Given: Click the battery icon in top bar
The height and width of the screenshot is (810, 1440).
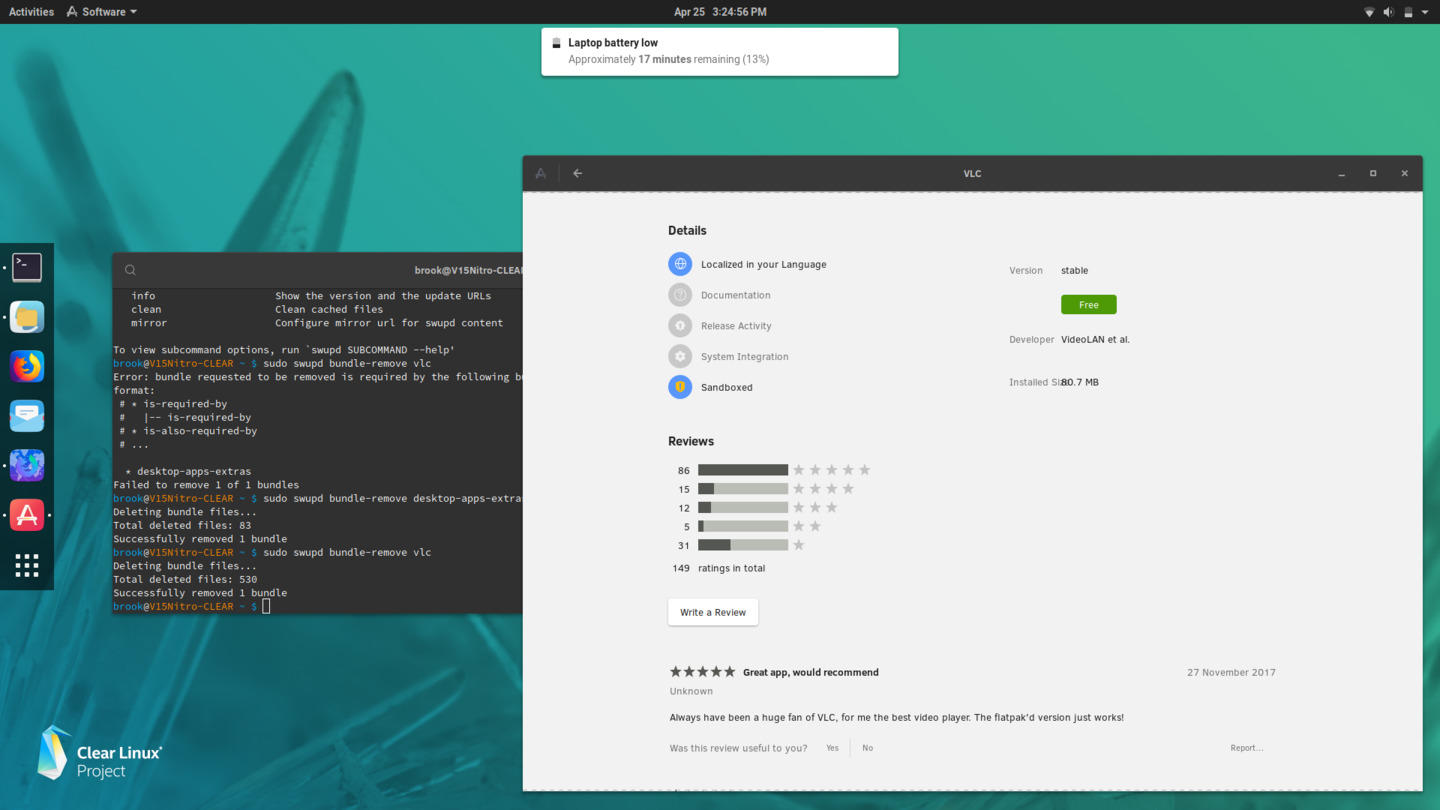Looking at the screenshot, I should click(1408, 12).
